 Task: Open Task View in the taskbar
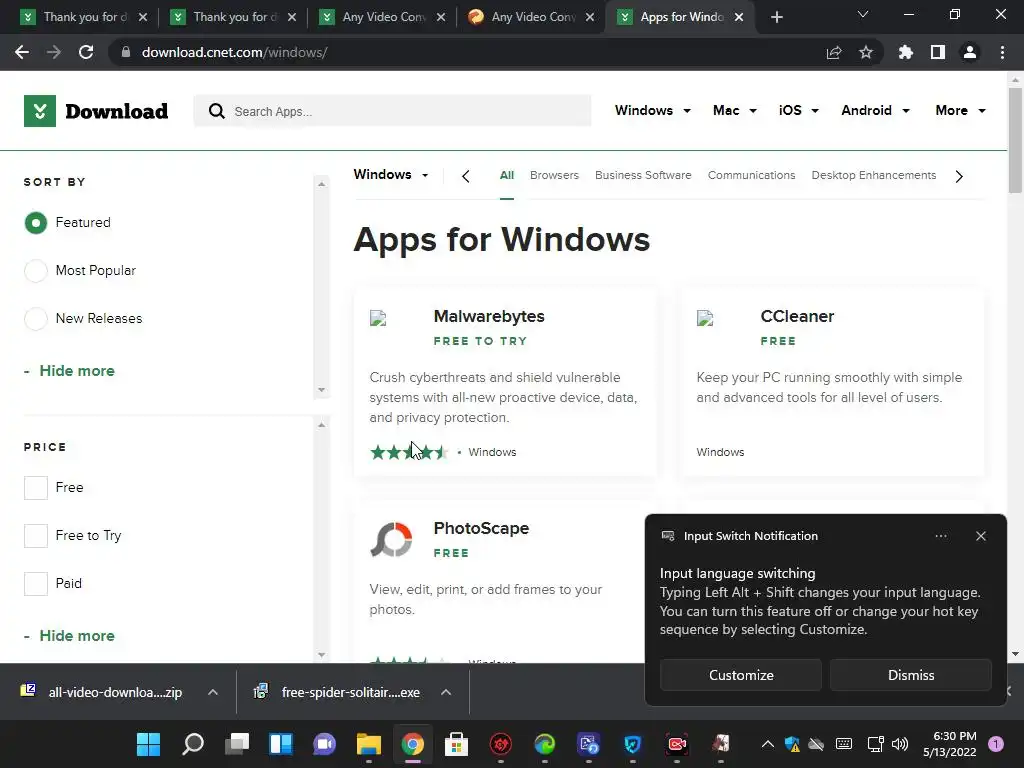[x=237, y=744]
